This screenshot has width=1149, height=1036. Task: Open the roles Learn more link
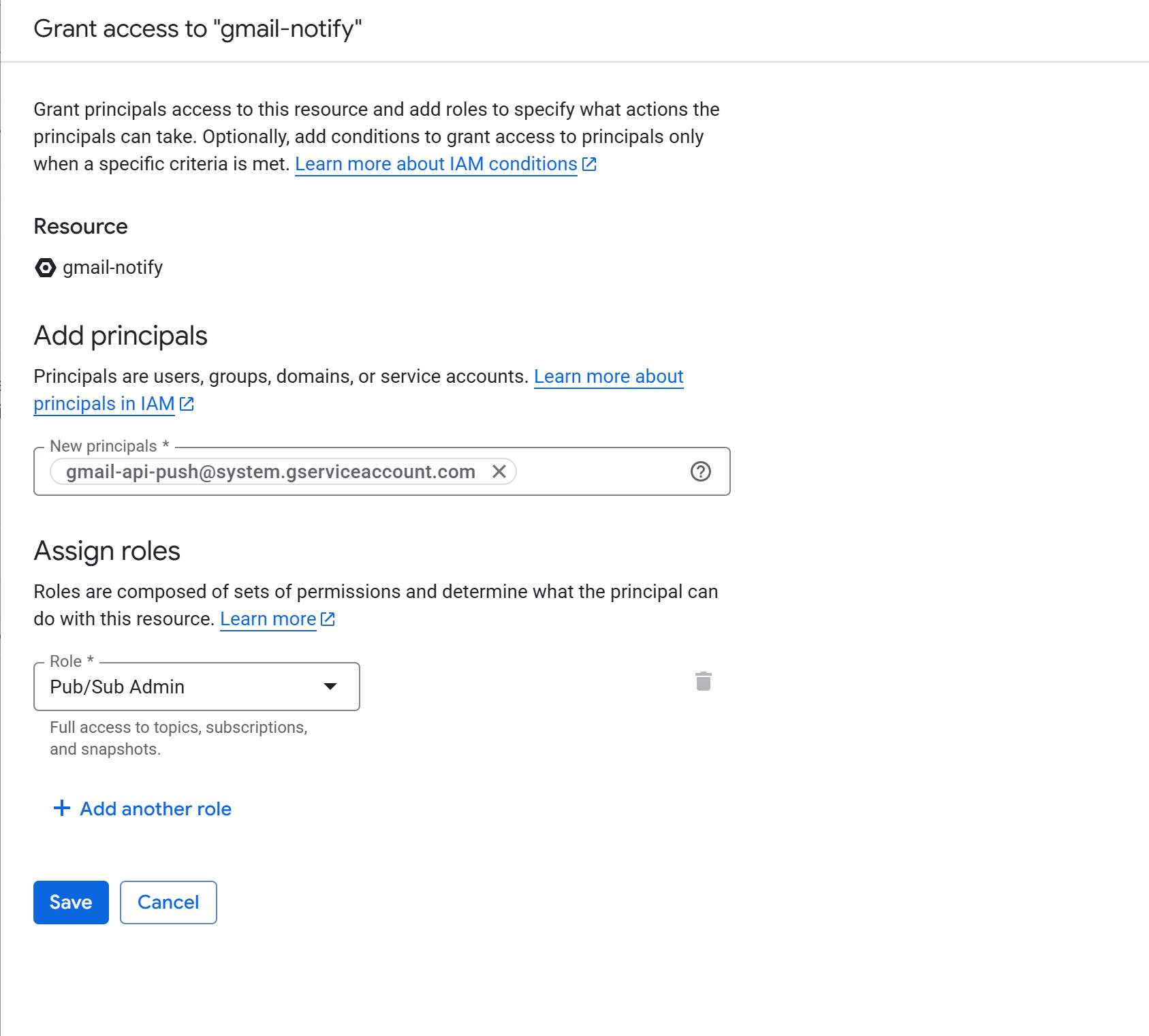(268, 619)
